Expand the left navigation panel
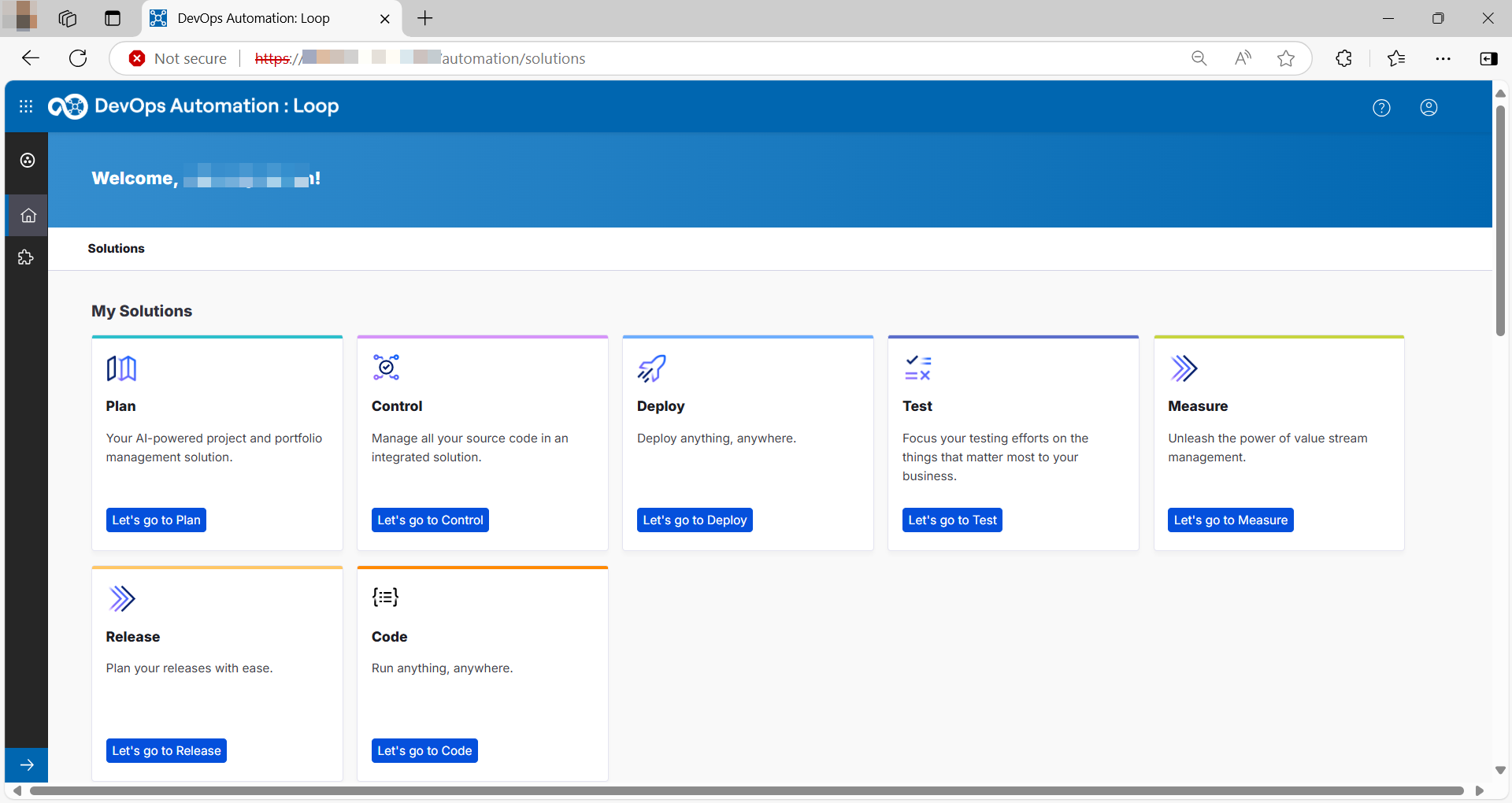The image size is (1512, 803). [x=28, y=764]
